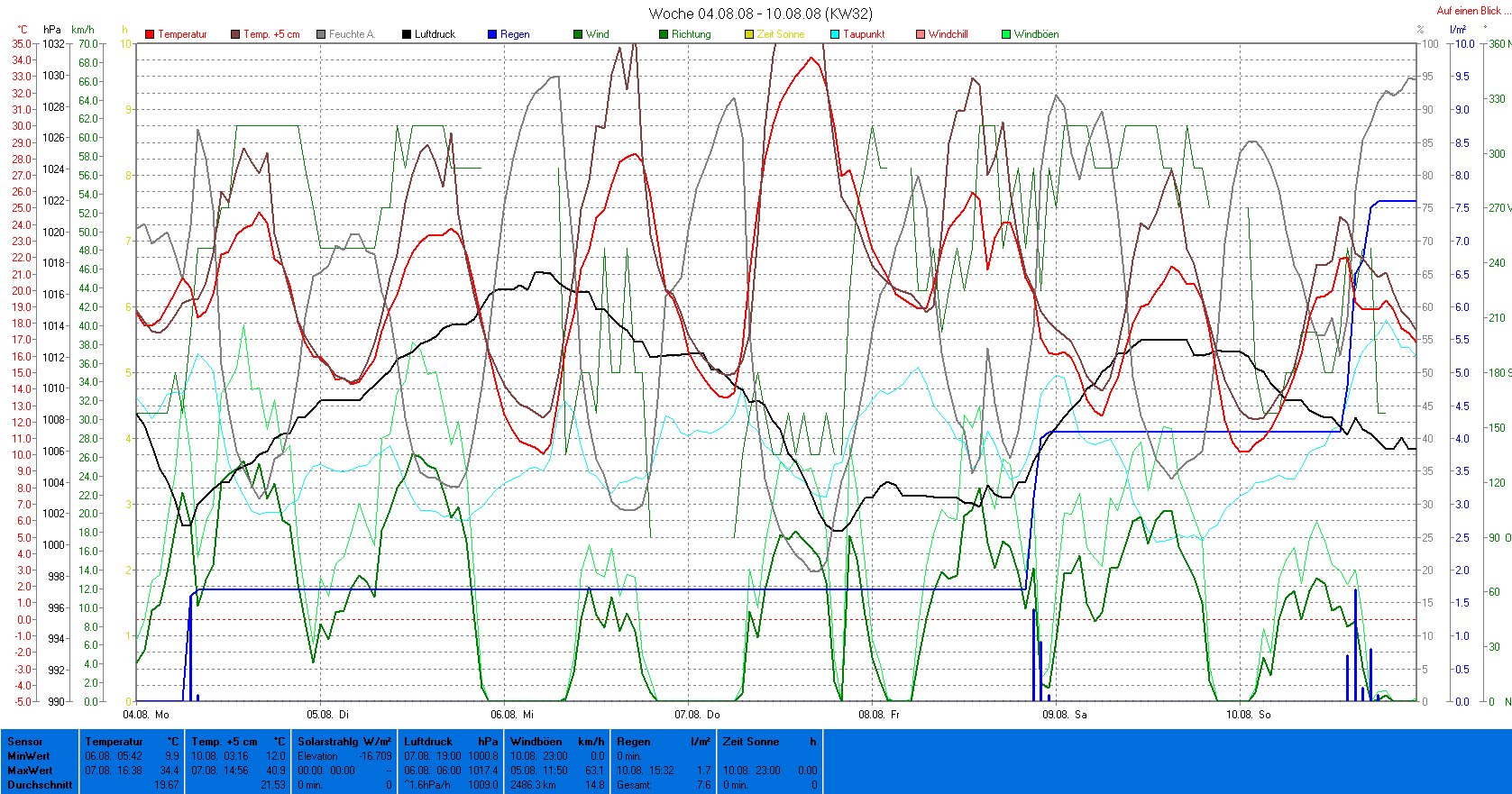The image size is (1512, 794).
Task: Click the bright green Windböen legend square
Action: pyautogui.click(x=1006, y=34)
